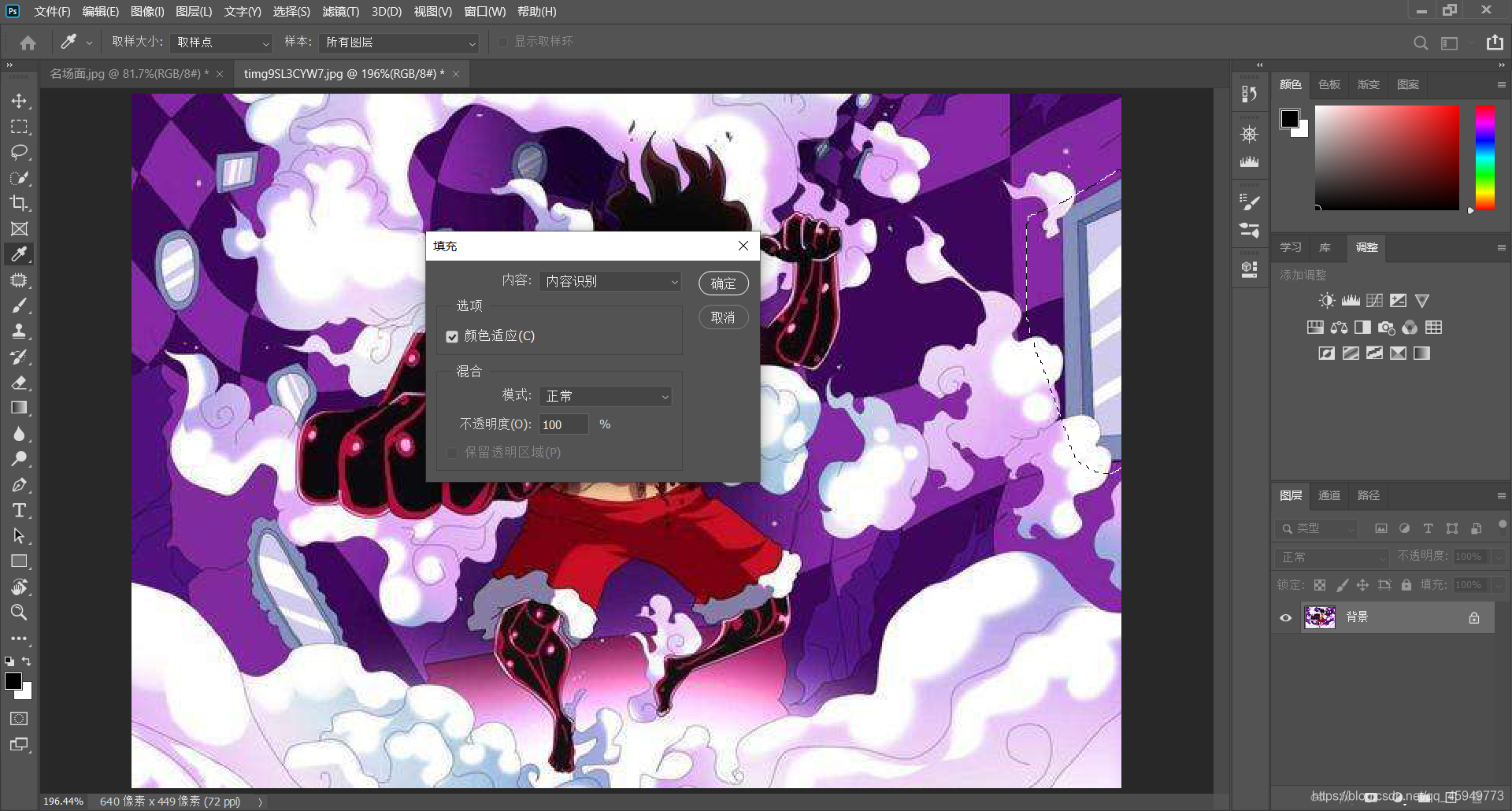
Task: Open the File menu
Action: [x=52, y=12]
